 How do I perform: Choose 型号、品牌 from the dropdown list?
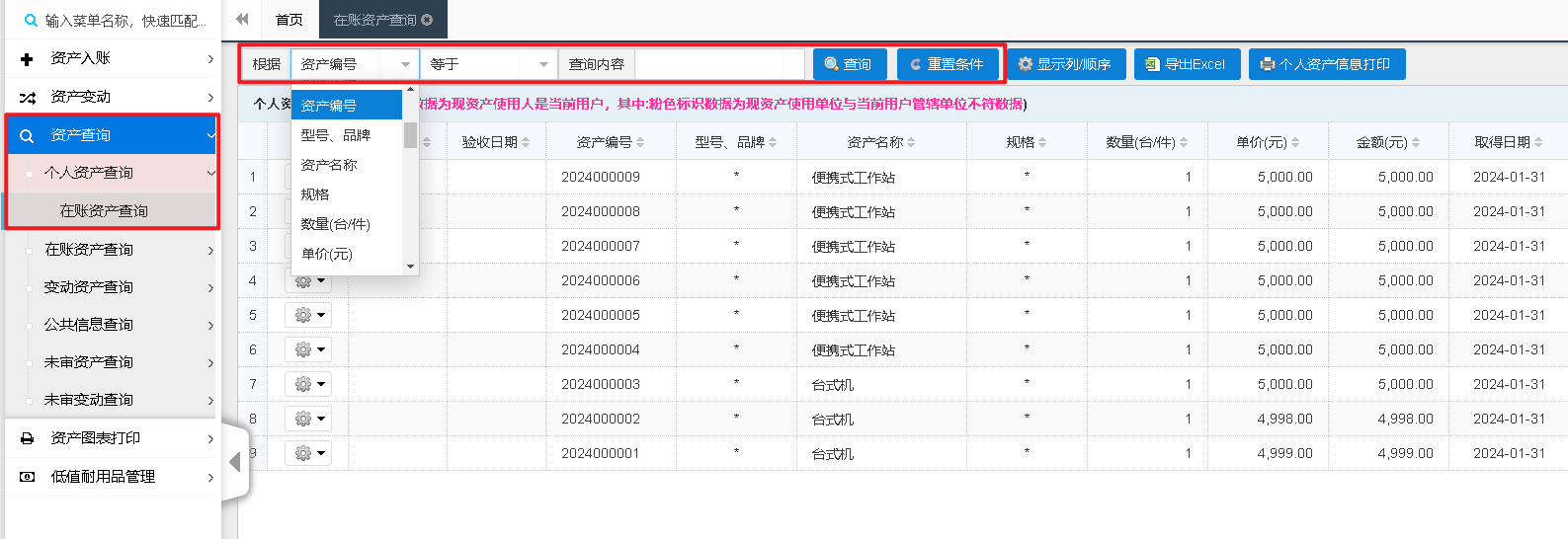click(336, 135)
